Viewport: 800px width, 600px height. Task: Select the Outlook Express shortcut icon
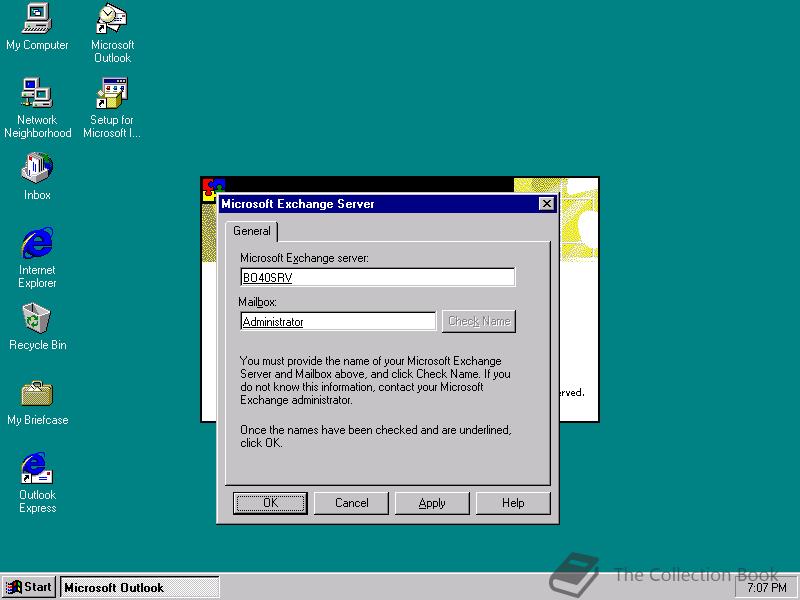tap(37, 483)
